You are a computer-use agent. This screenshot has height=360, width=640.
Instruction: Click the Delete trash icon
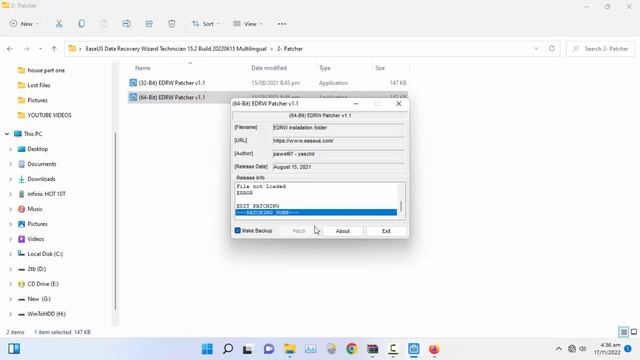point(172,24)
